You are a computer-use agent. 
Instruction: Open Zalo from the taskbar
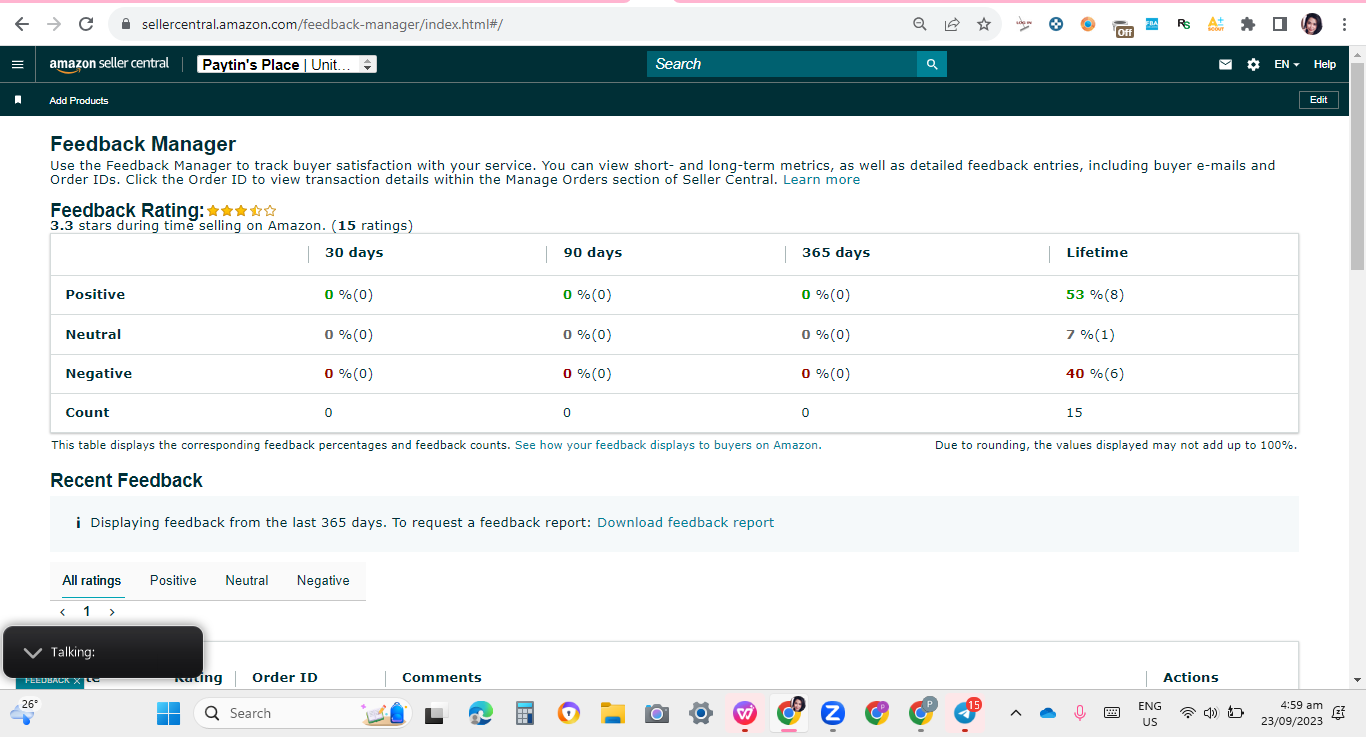pyautogui.click(x=833, y=713)
